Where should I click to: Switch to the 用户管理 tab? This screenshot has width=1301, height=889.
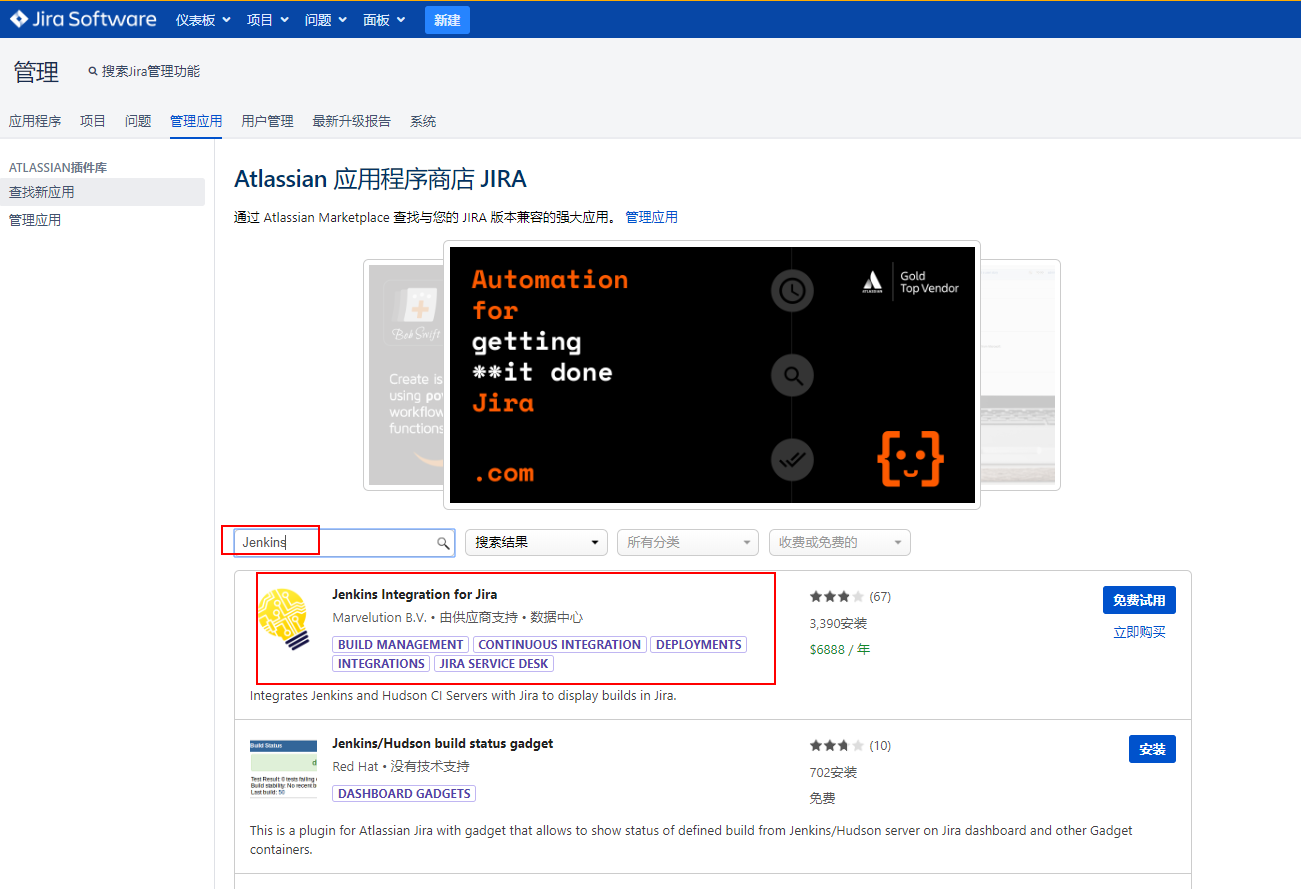pyautogui.click(x=267, y=121)
